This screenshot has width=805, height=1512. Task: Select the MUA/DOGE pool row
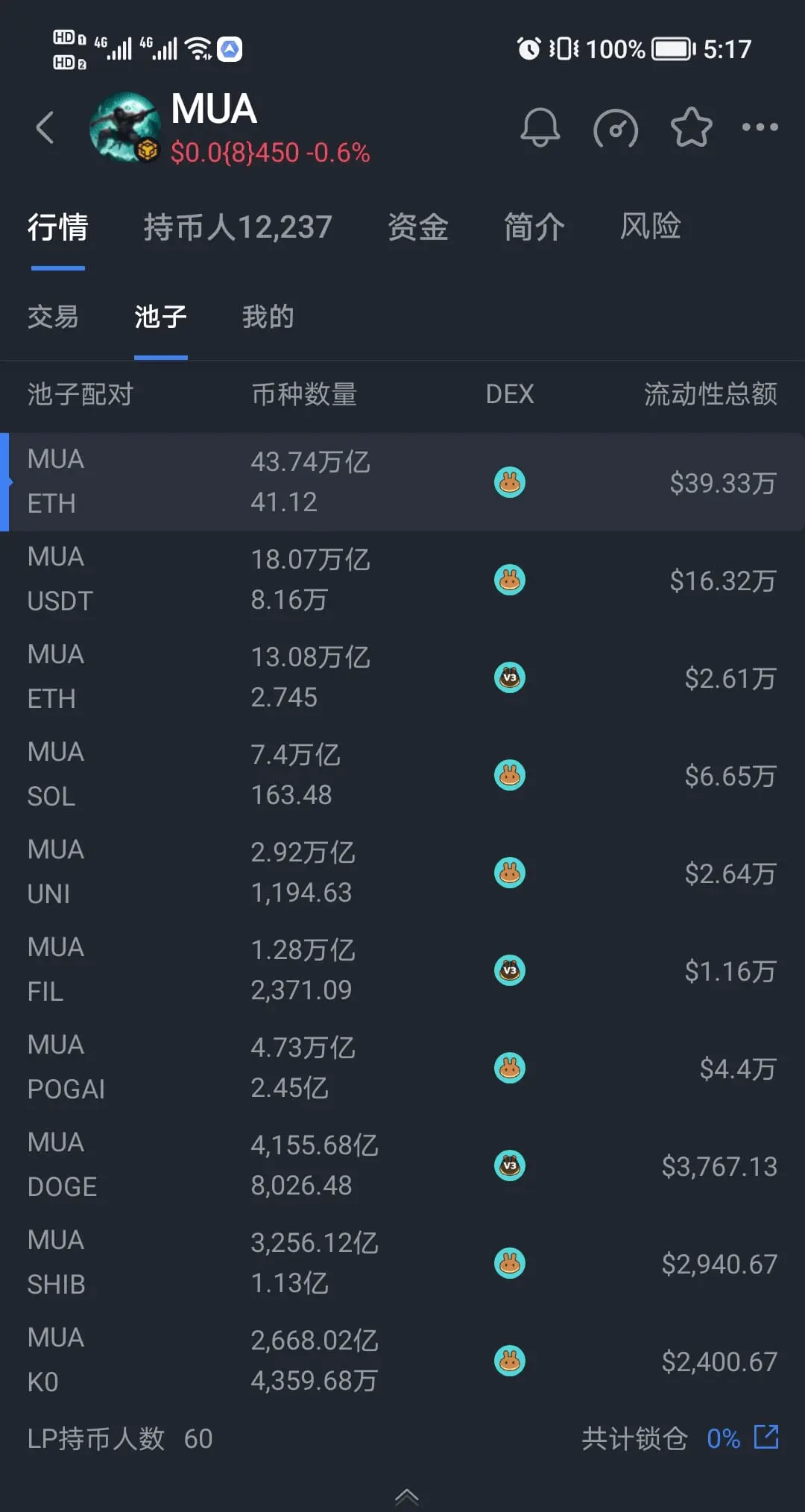click(x=402, y=1165)
